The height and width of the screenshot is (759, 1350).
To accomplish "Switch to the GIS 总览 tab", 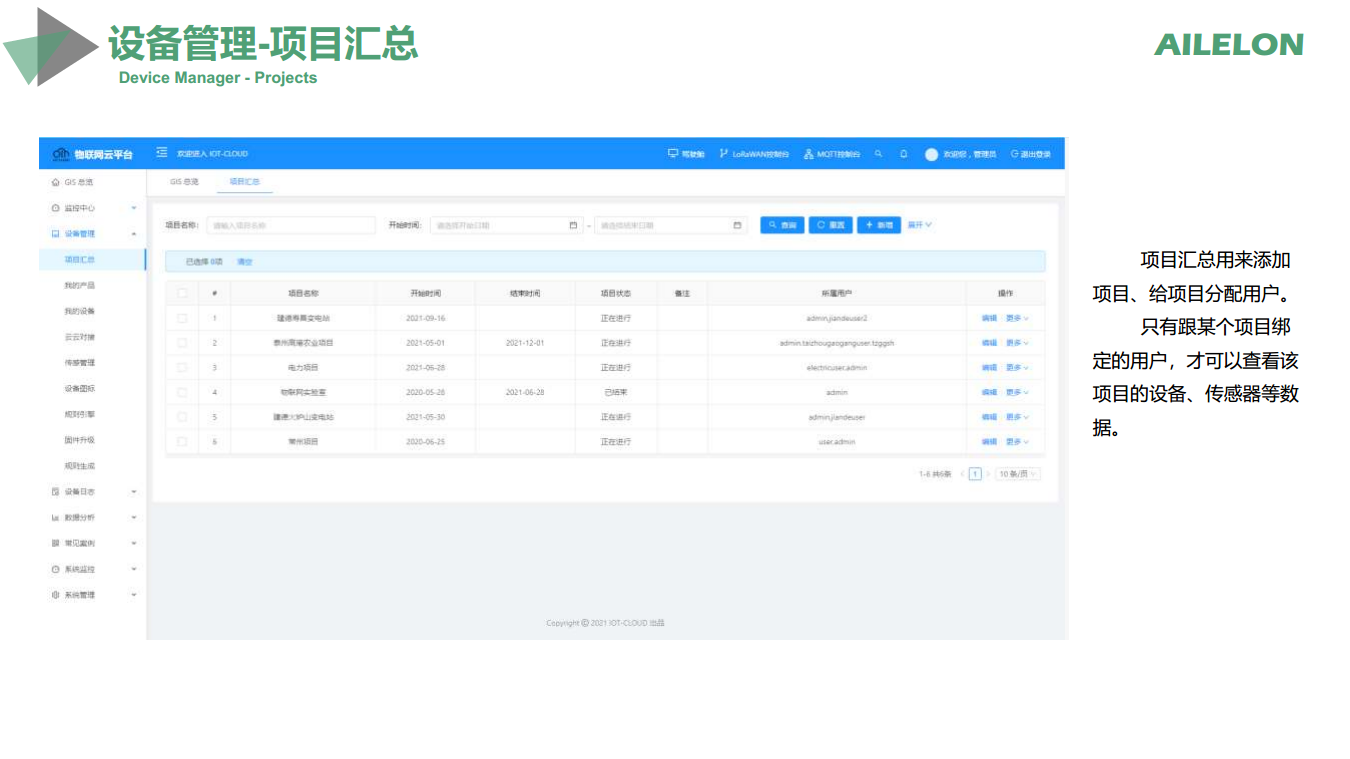I will point(184,182).
